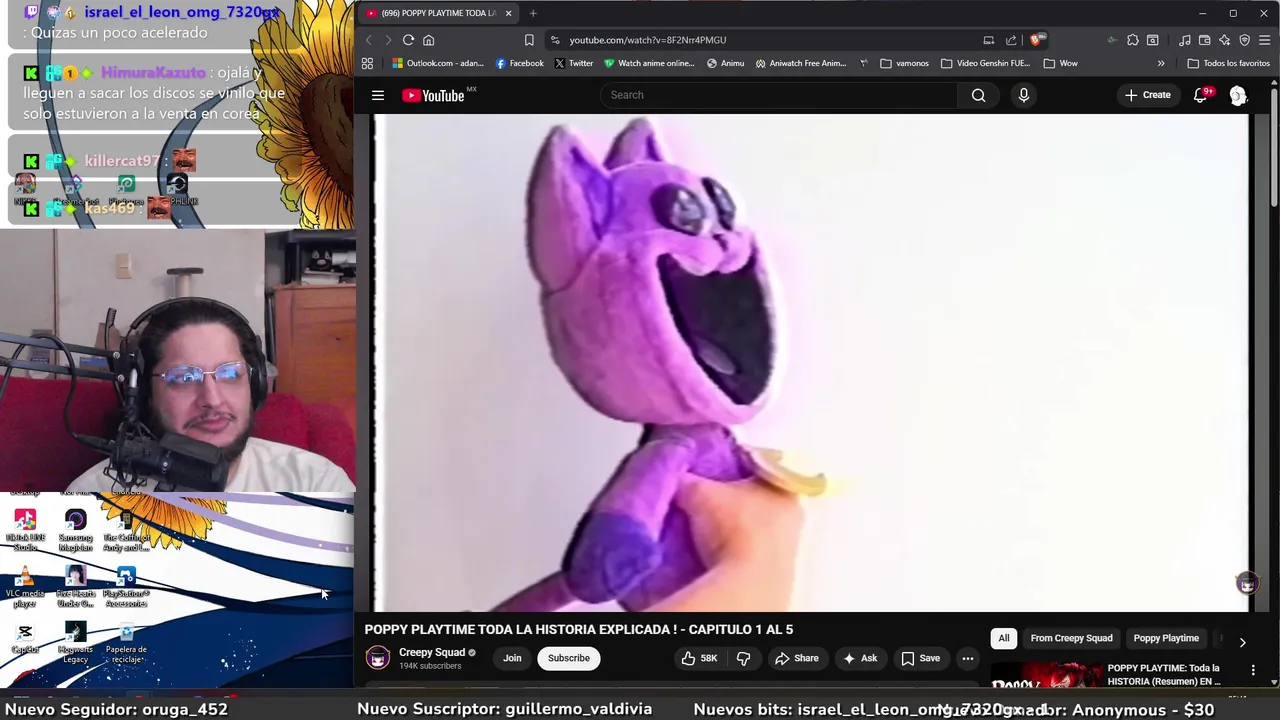The width and height of the screenshot is (1280, 720).
Task: Dislike the video with thumbs-down
Action: tap(743, 658)
